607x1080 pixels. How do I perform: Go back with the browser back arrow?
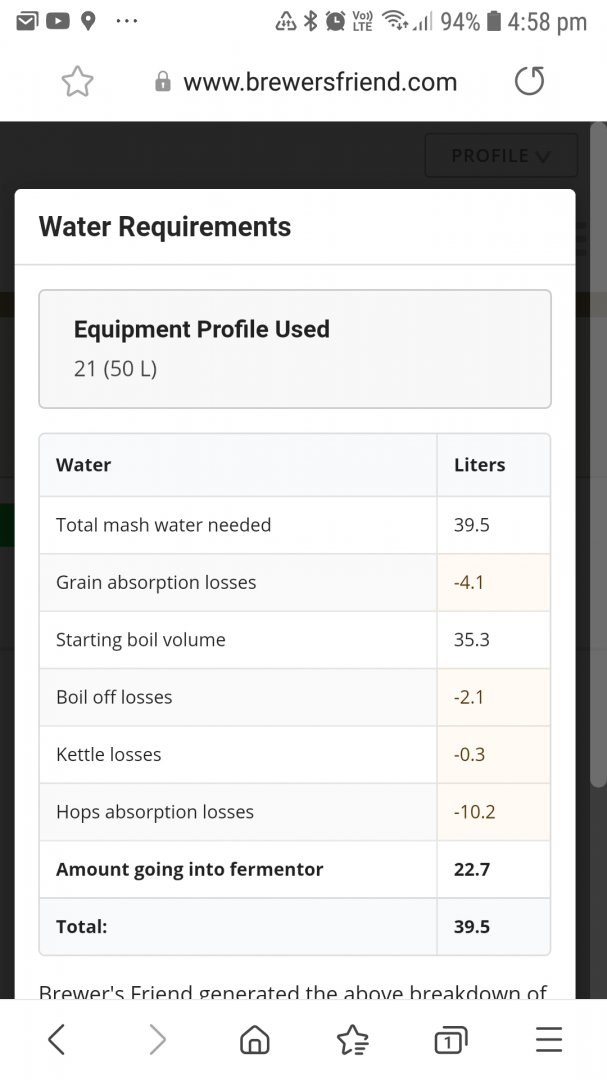click(56, 1039)
